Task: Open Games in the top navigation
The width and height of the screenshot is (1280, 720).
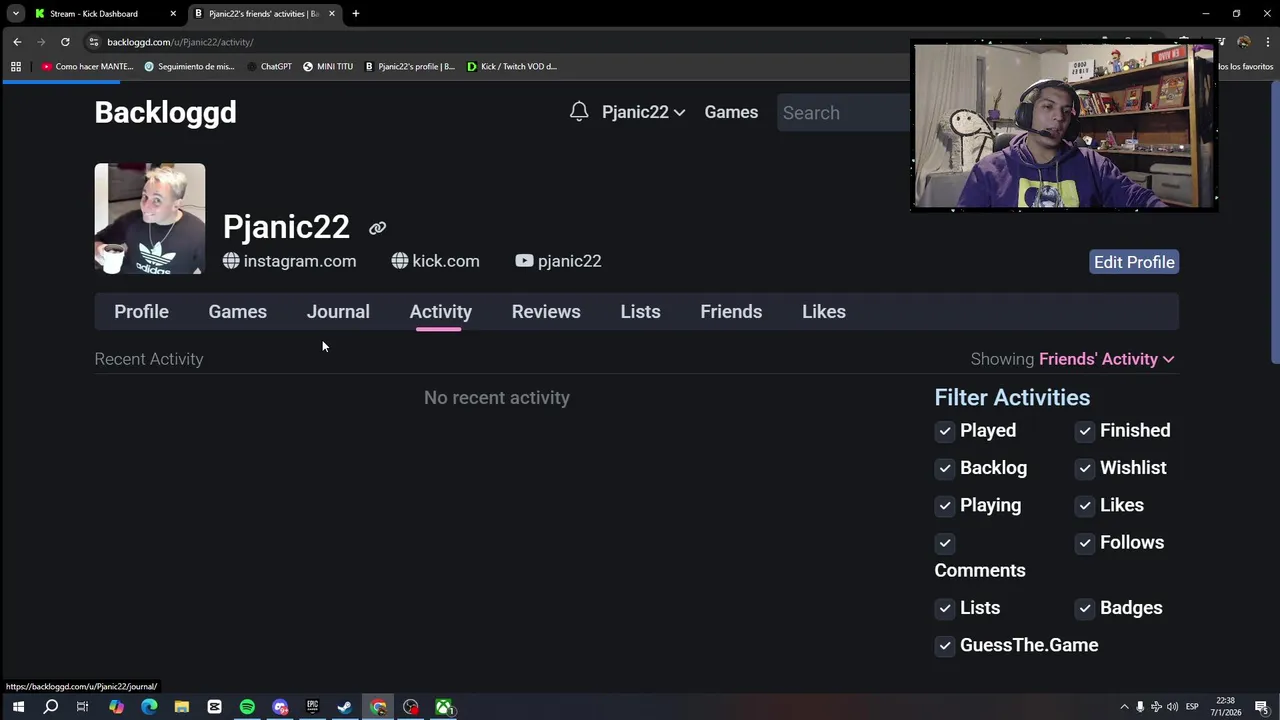Action: (731, 112)
